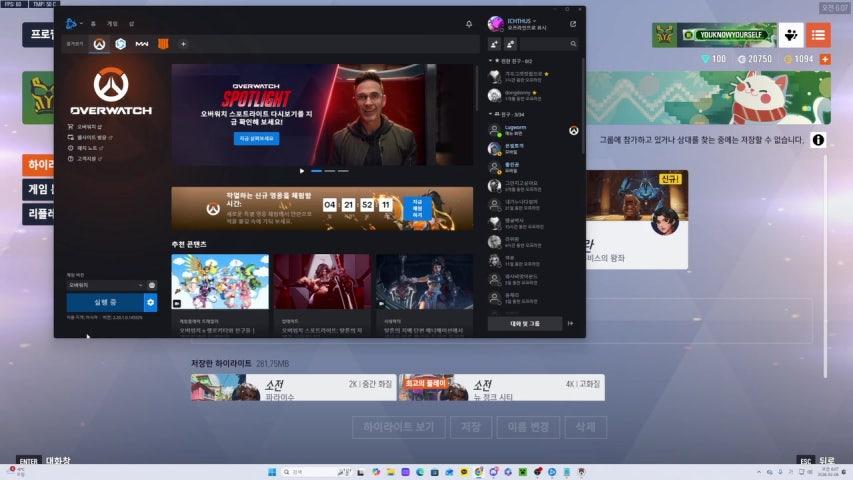Select the Overwatch favorite game icon
Viewport: 853px width, 480px height.
pyautogui.click(x=99, y=44)
